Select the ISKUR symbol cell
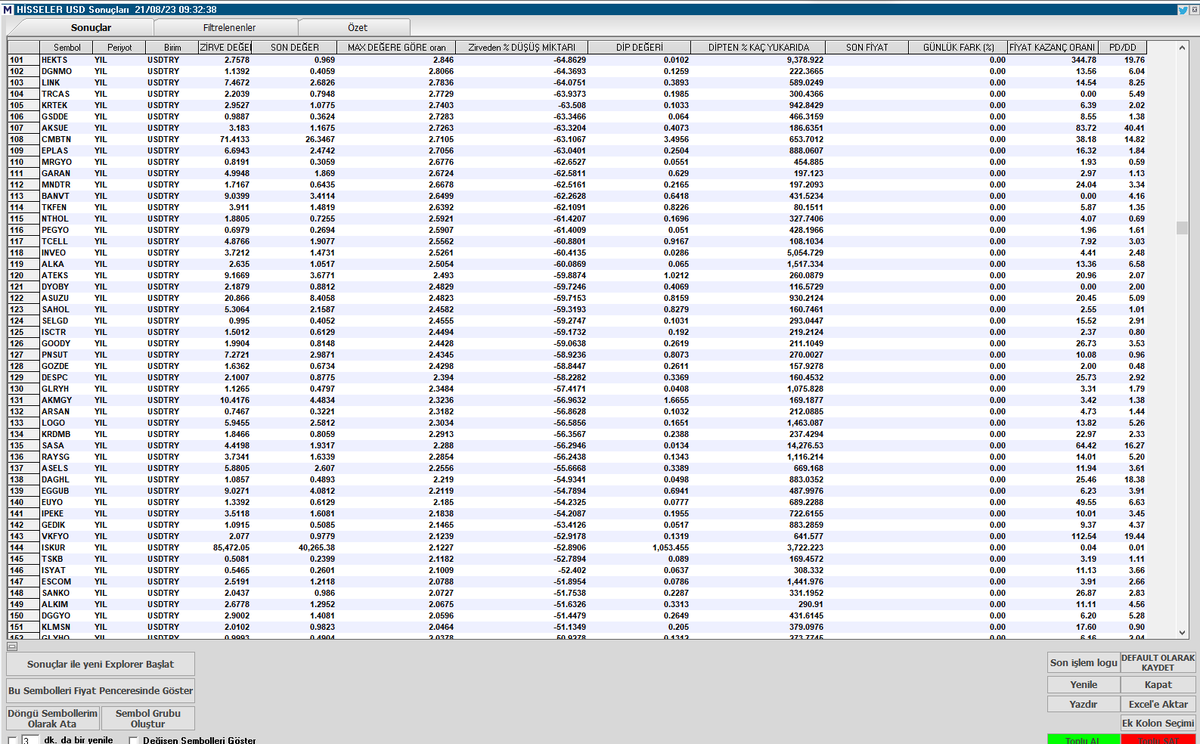This screenshot has height=744, width=1200. pyautogui.click(x=66, y=548)
